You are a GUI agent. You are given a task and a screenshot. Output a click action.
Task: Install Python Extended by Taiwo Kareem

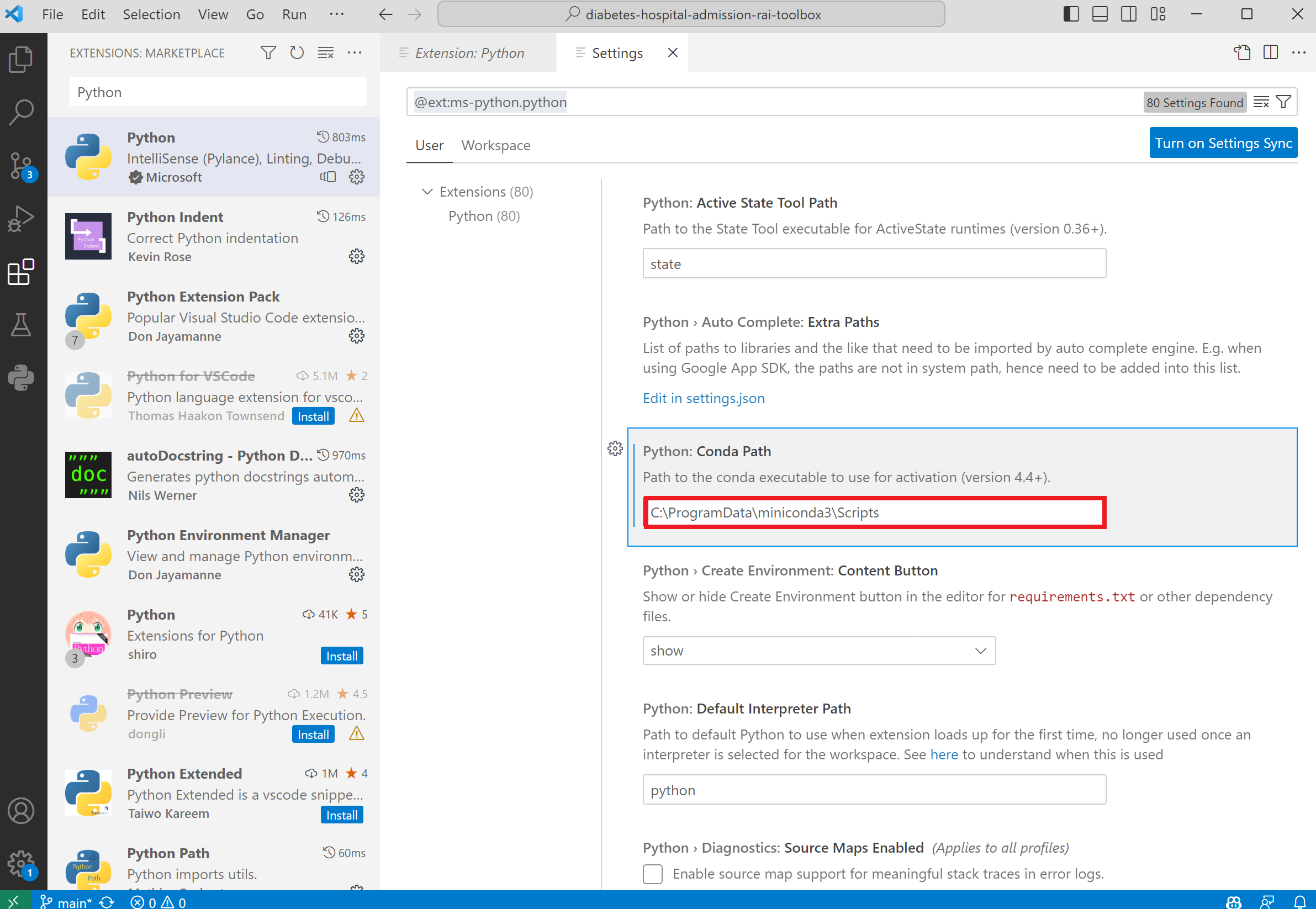(x=342, y=815)
